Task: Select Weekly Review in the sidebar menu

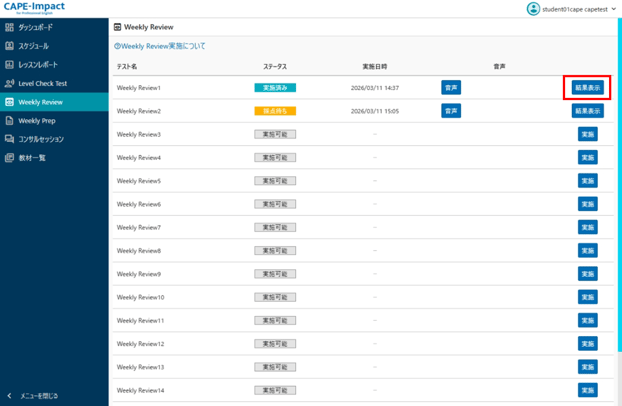Action: 40,102
